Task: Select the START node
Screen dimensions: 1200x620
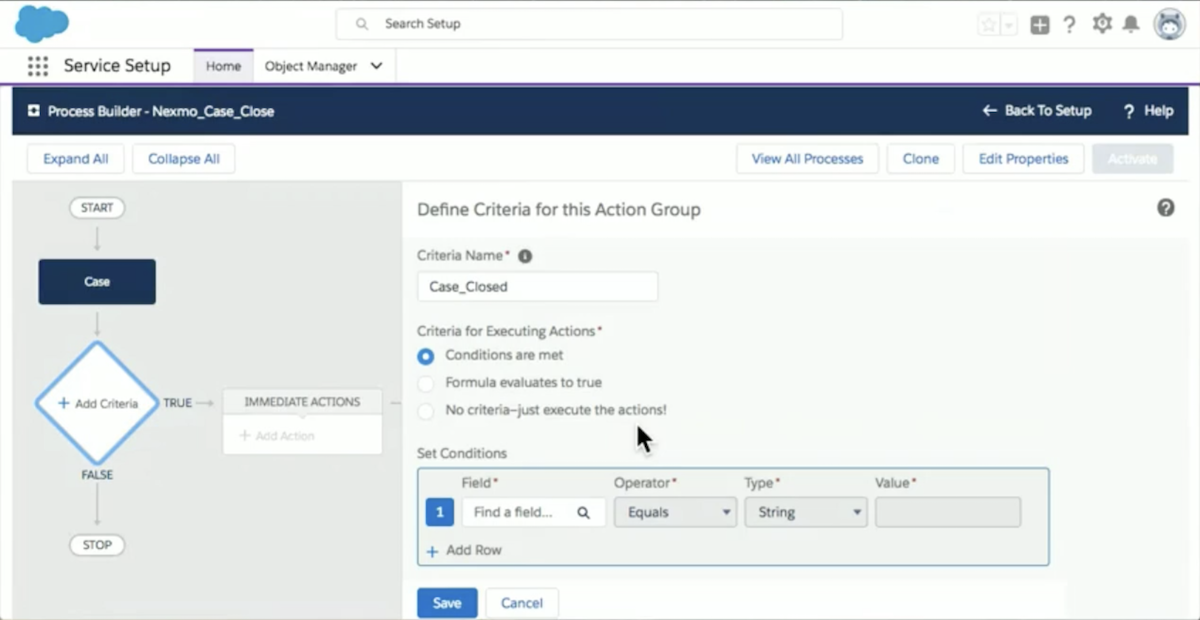Action: [x=97, y=208]
